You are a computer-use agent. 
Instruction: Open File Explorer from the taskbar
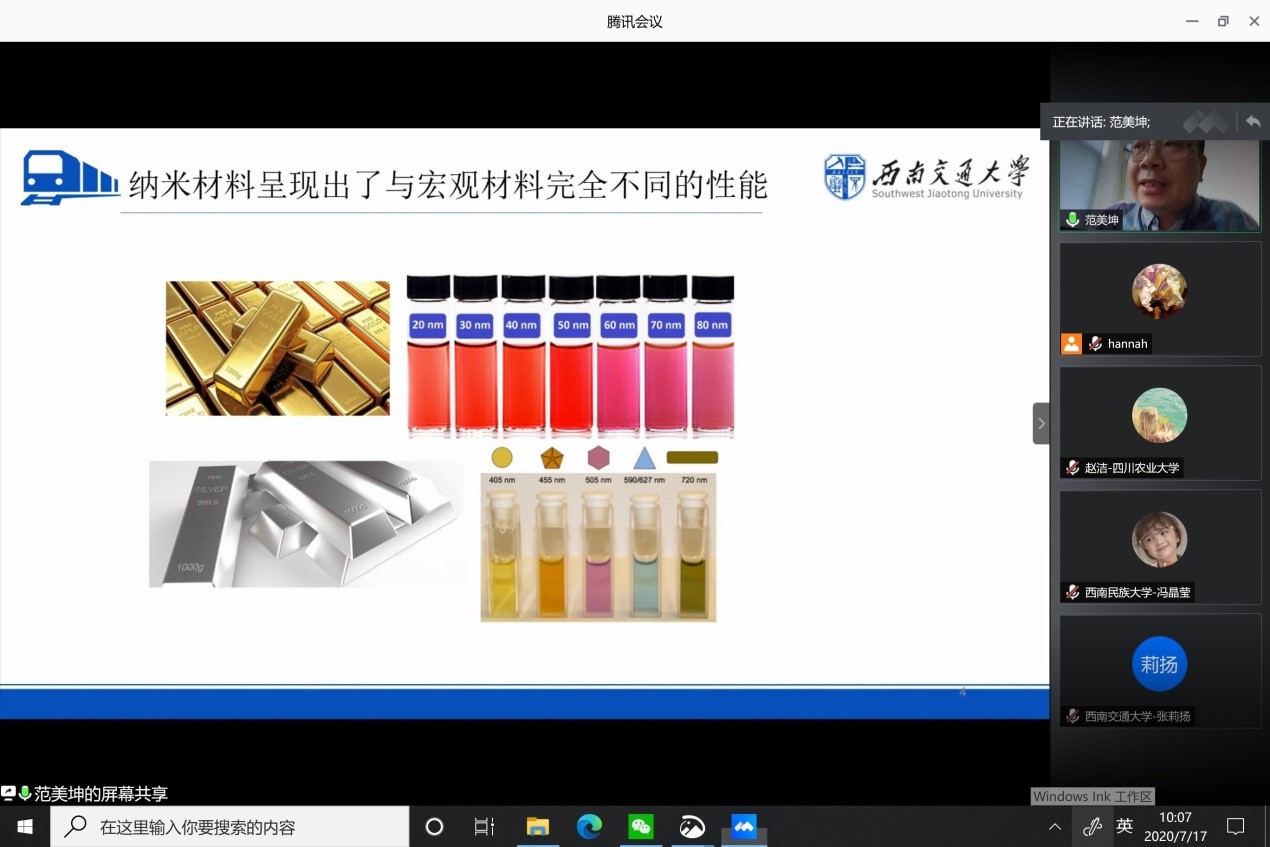click(538, 826)
